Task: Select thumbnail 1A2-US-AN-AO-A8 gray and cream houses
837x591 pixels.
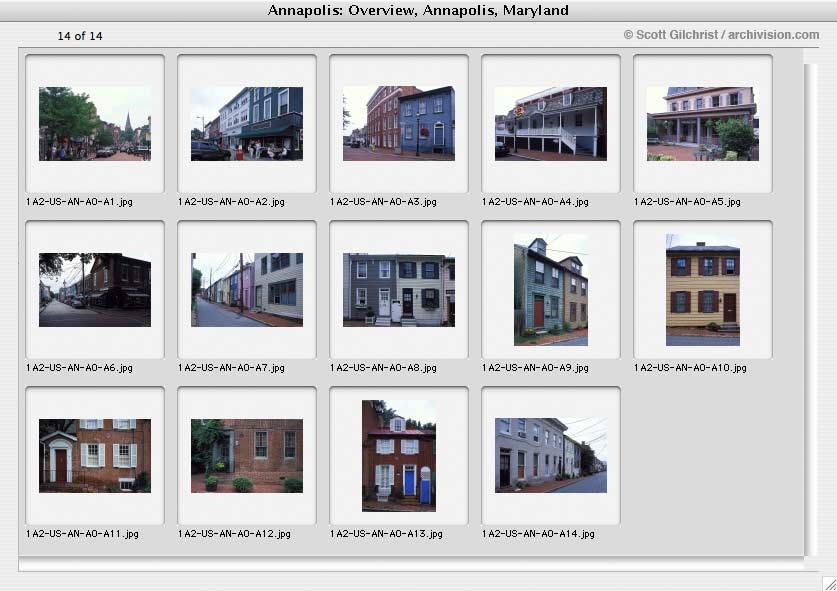Action: point(399,290)
